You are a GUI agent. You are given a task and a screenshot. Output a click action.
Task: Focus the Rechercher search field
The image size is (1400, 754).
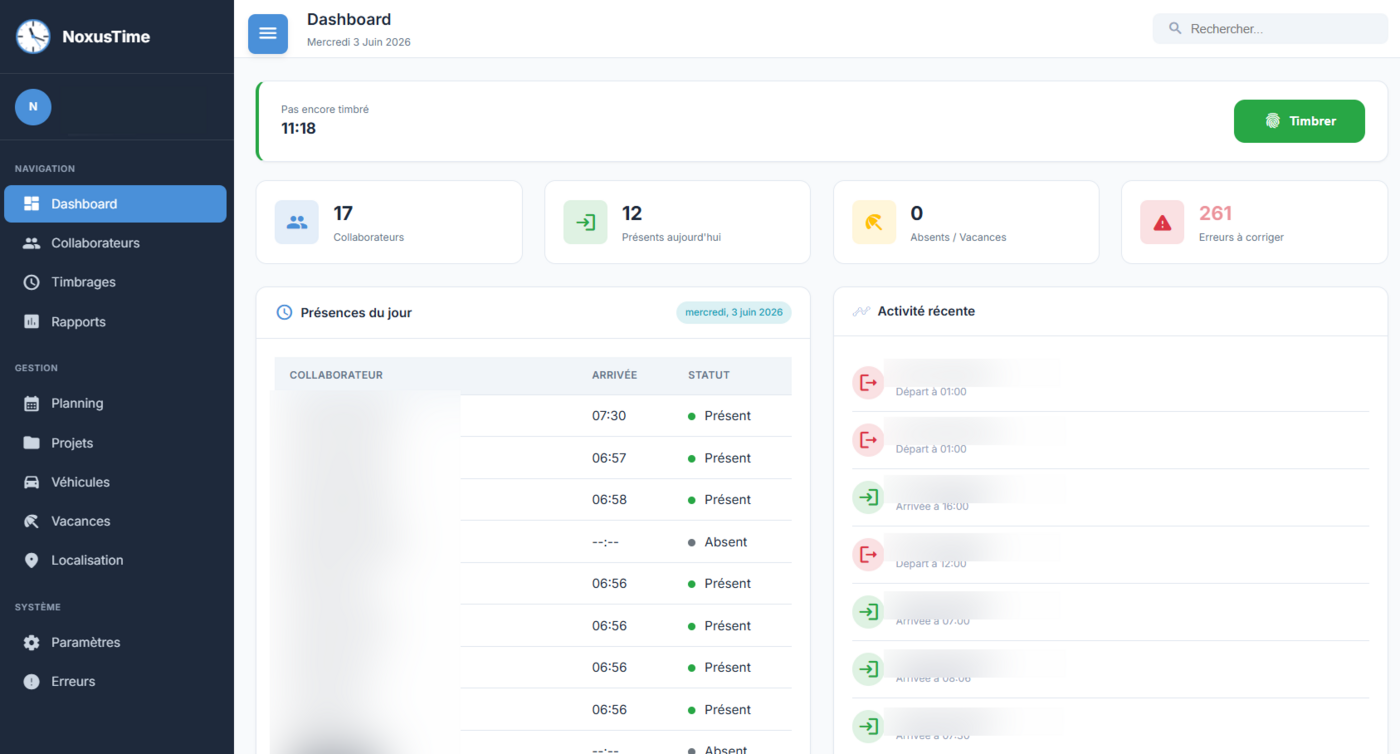[x=1269, y=29]
